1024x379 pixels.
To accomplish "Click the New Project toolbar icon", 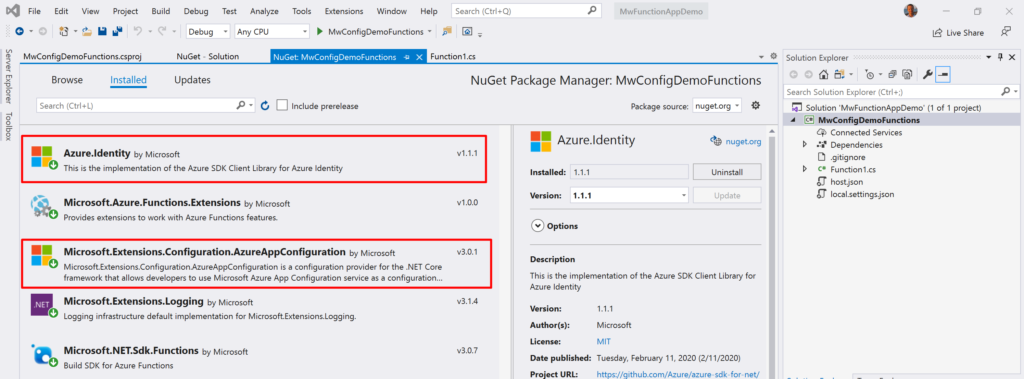I will 63,31.
